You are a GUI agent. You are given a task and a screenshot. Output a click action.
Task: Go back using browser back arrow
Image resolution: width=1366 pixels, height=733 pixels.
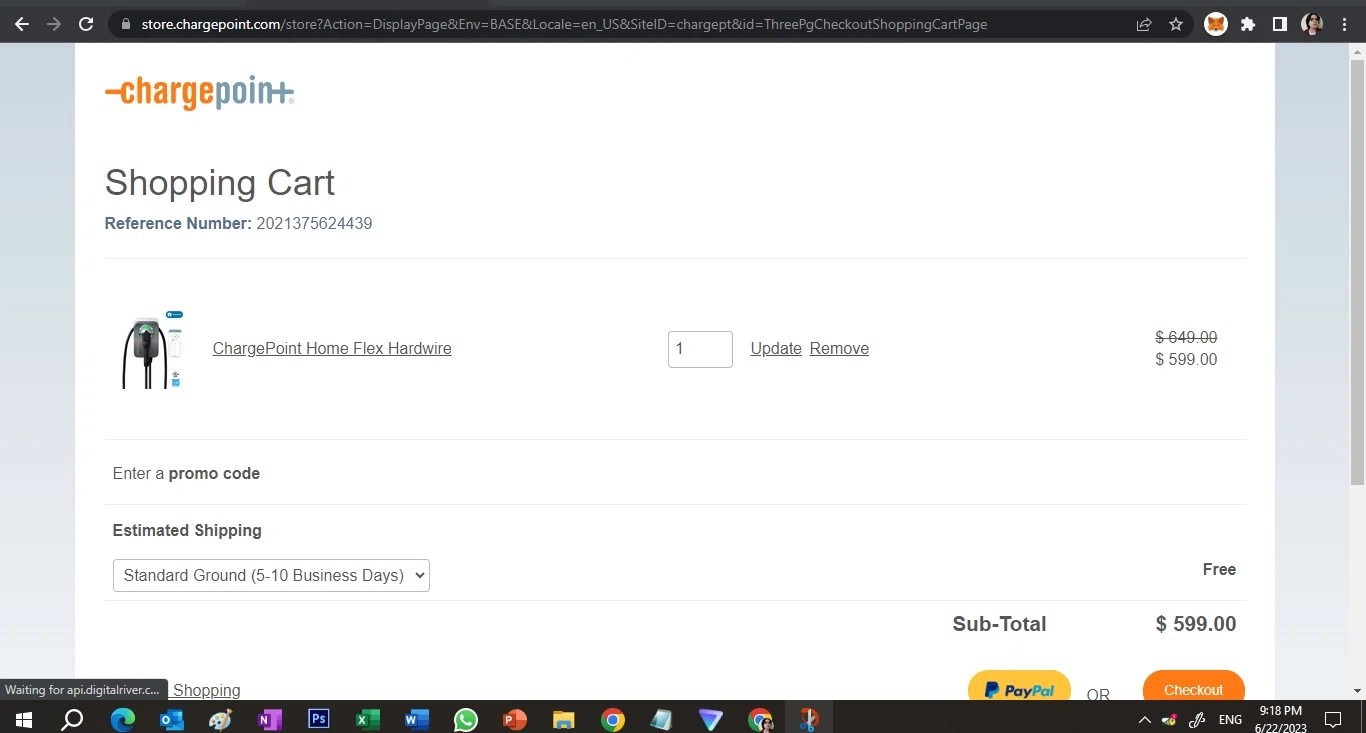(x=21, y=24)
